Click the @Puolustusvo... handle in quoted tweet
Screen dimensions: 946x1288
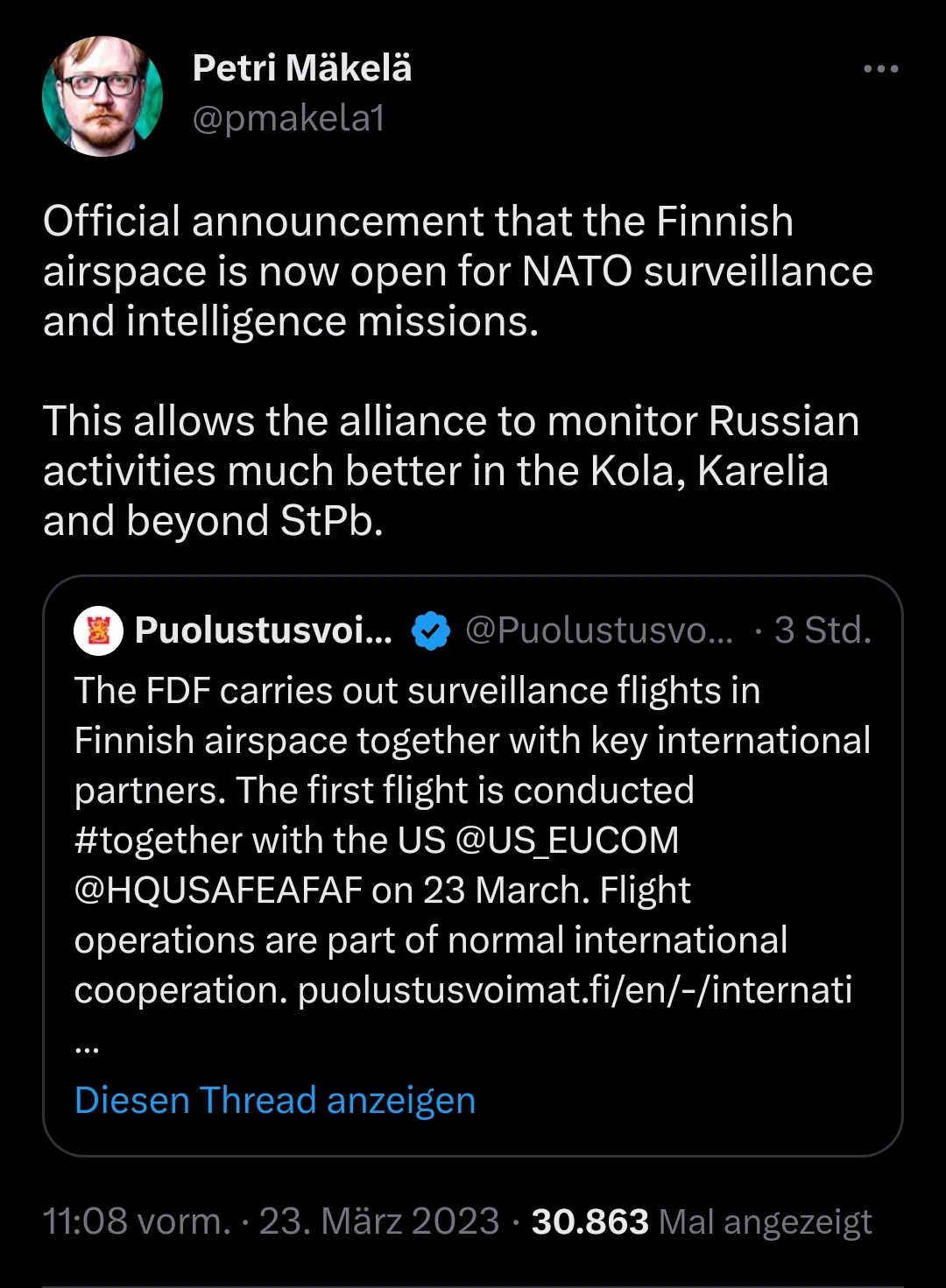(599, 630)
